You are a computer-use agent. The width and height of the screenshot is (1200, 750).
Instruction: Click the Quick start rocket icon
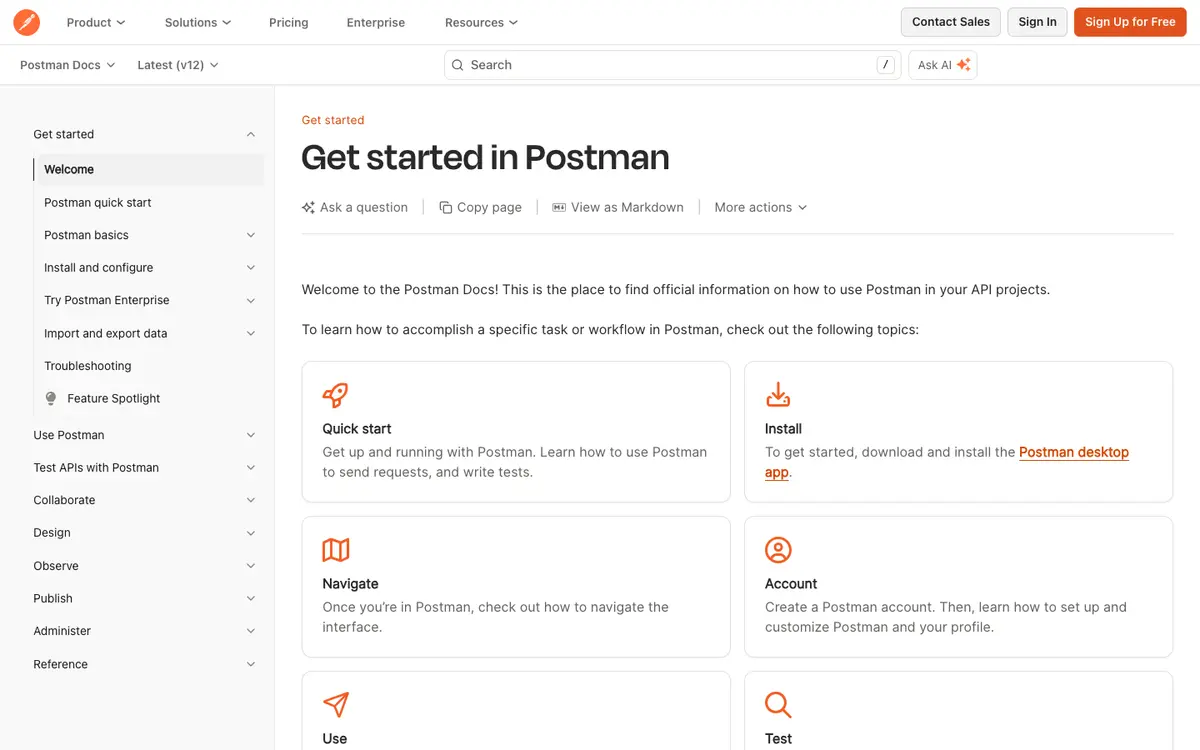point(336,394)
